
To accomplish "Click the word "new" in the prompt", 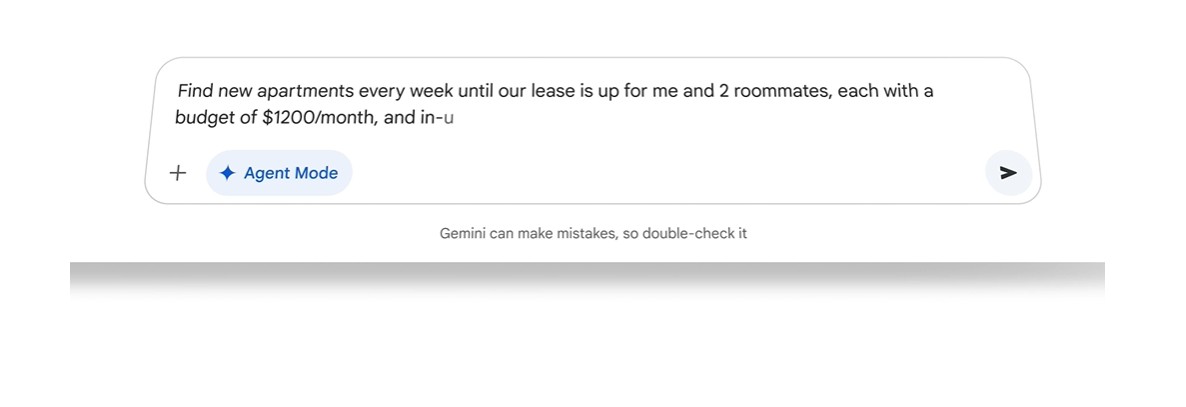I will (x=236, y=92).
